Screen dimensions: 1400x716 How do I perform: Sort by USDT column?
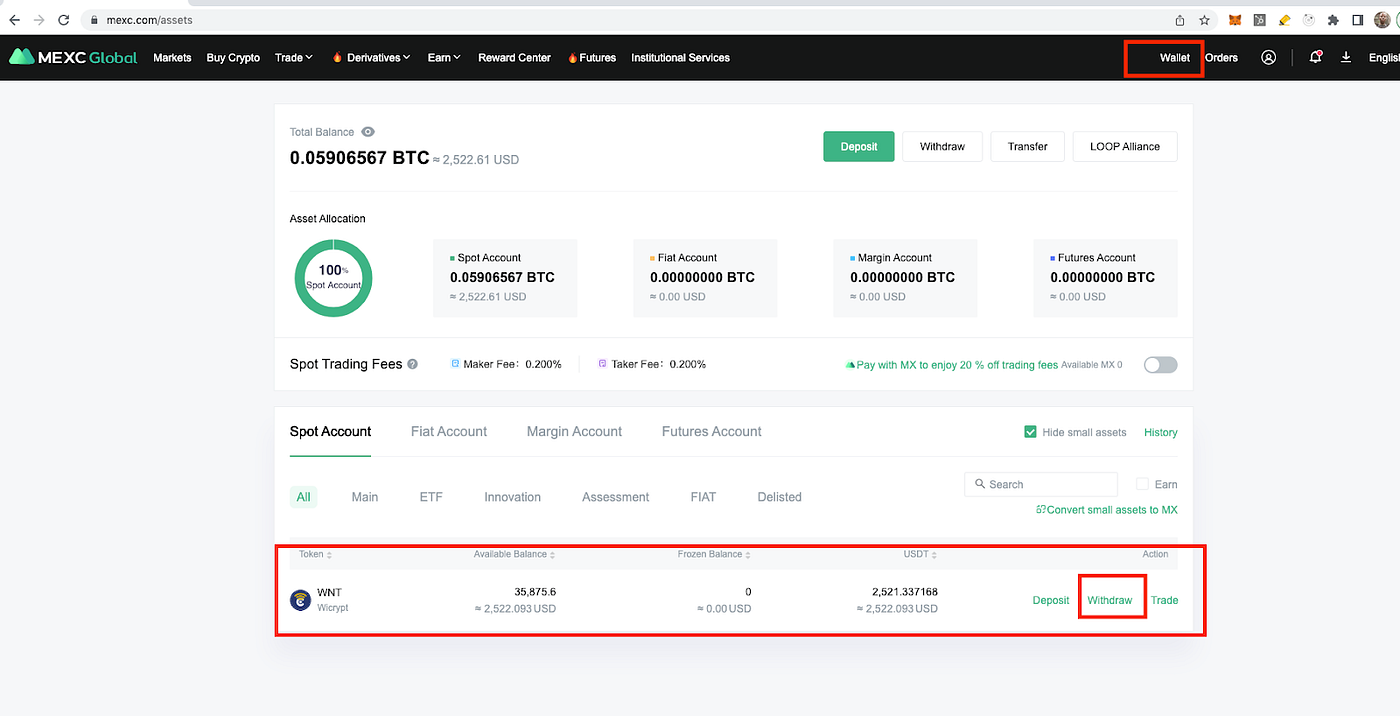[920, 554]
